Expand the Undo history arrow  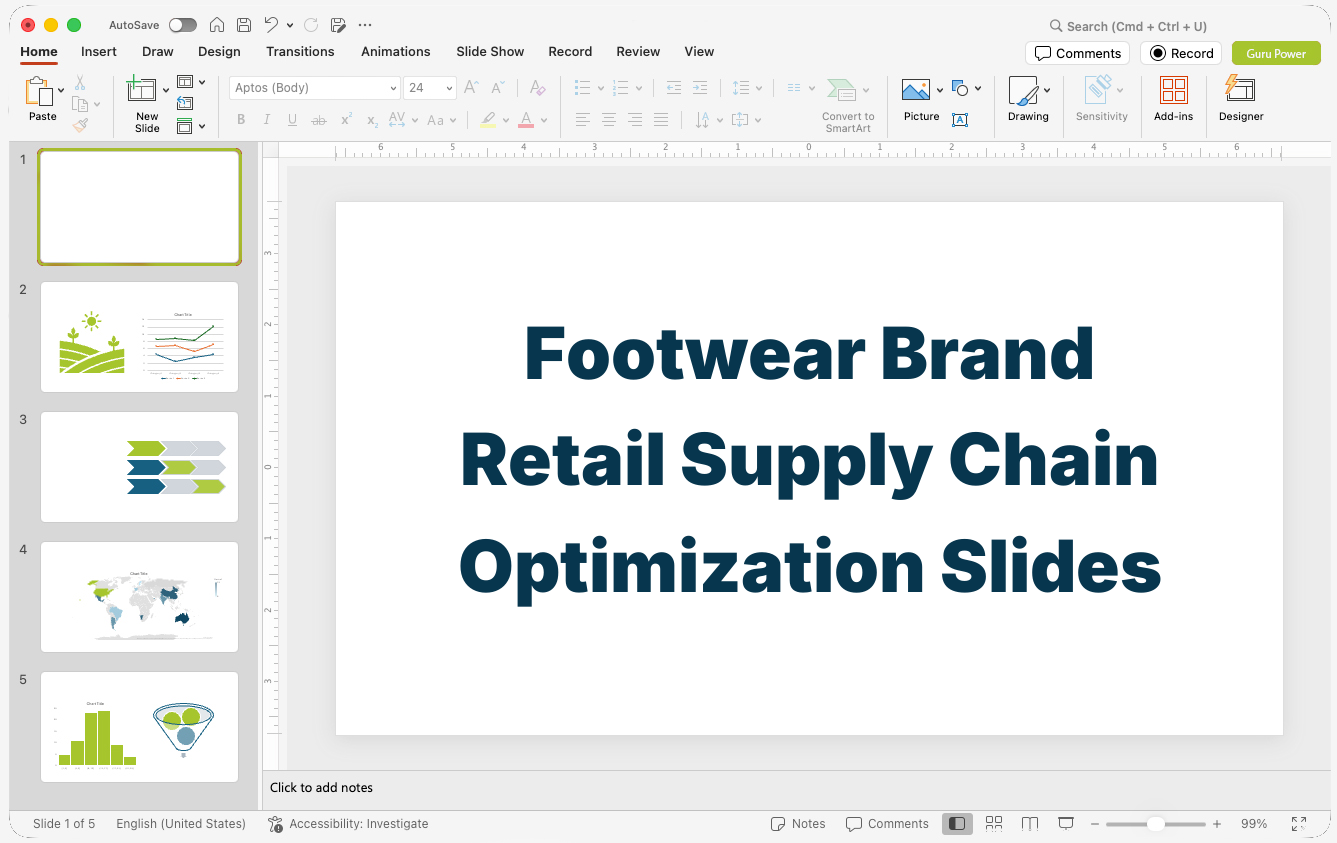(290, 25)
